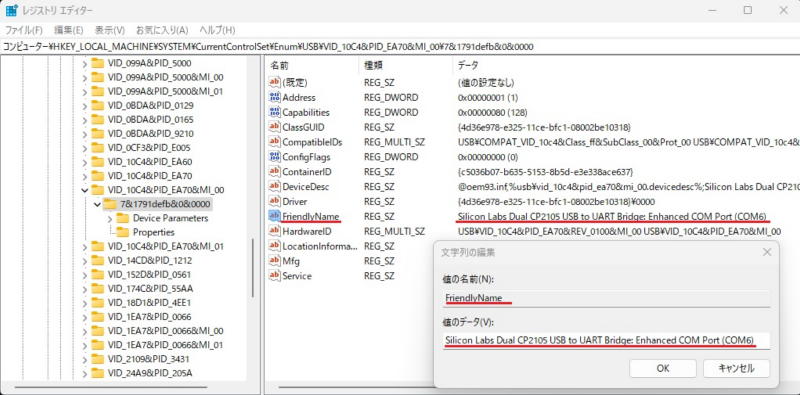Click the tree pane vertical scrollbar
Screen dimensions: 800x395
(x=253, y=267)
